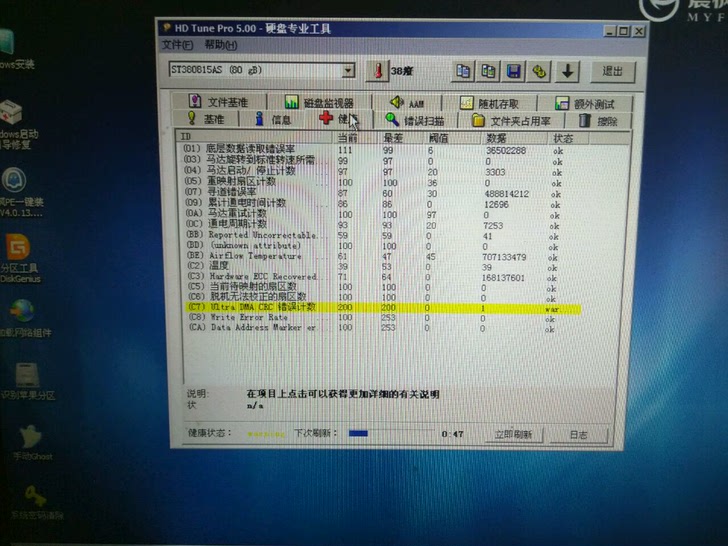Select the (09) 累计通电时间计数 row
The image size is (728, 546).
[x=373, y=203]
